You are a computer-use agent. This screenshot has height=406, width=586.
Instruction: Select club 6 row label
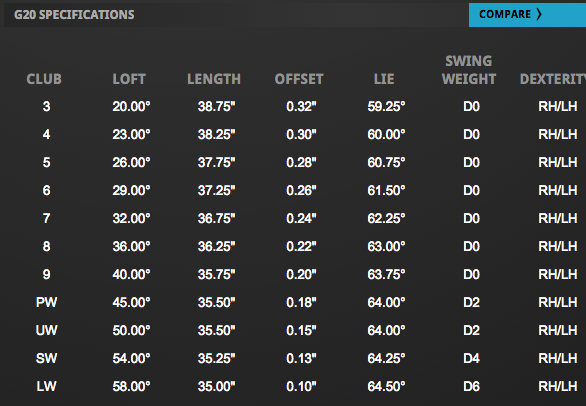(x=46, y=190)
